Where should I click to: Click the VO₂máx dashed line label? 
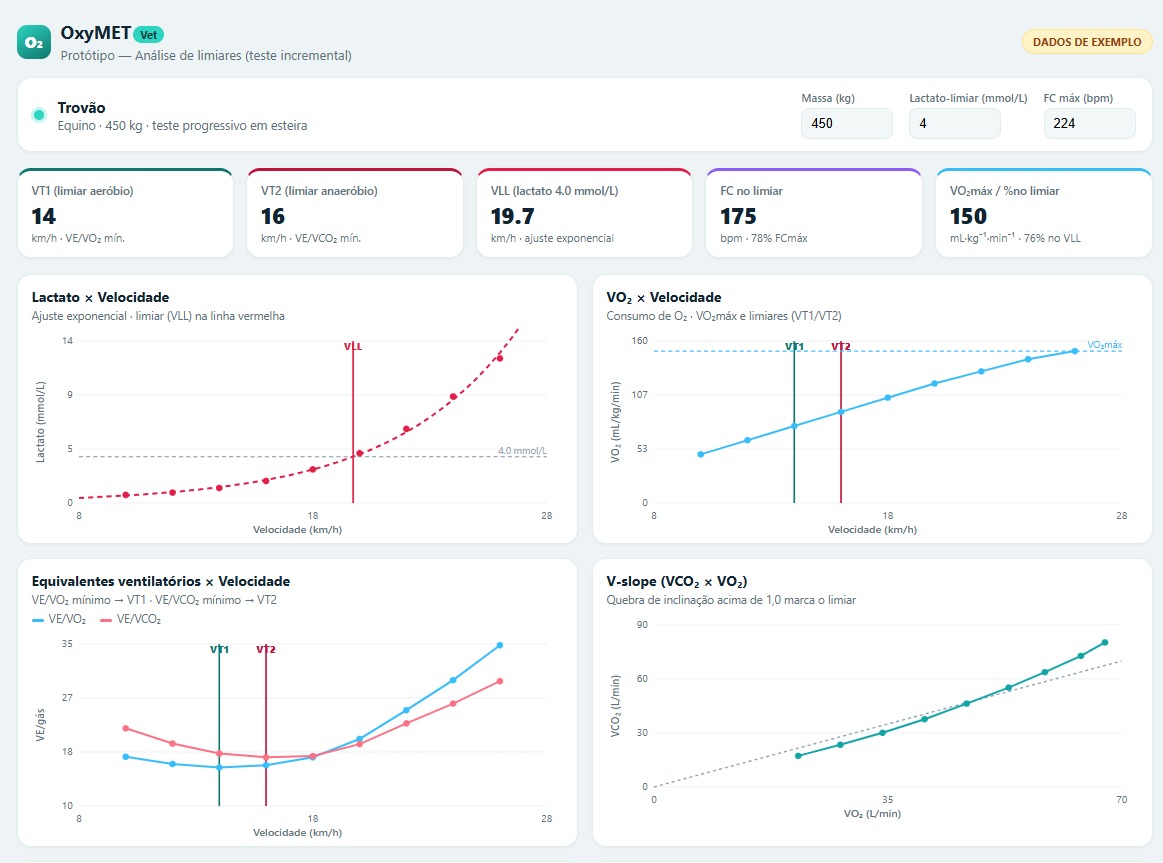tap(1104, 345)
